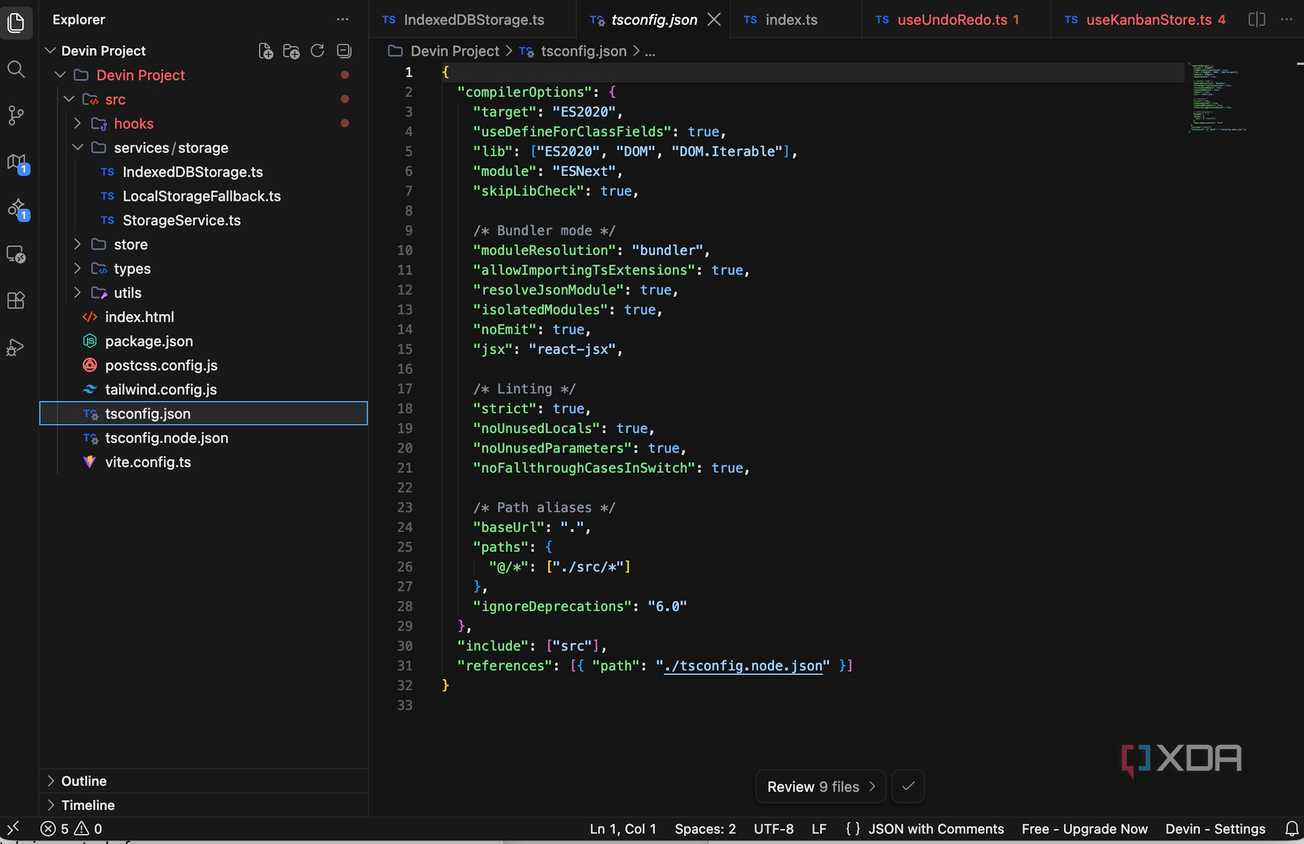Open Source Control view icon

click(16, 115)
